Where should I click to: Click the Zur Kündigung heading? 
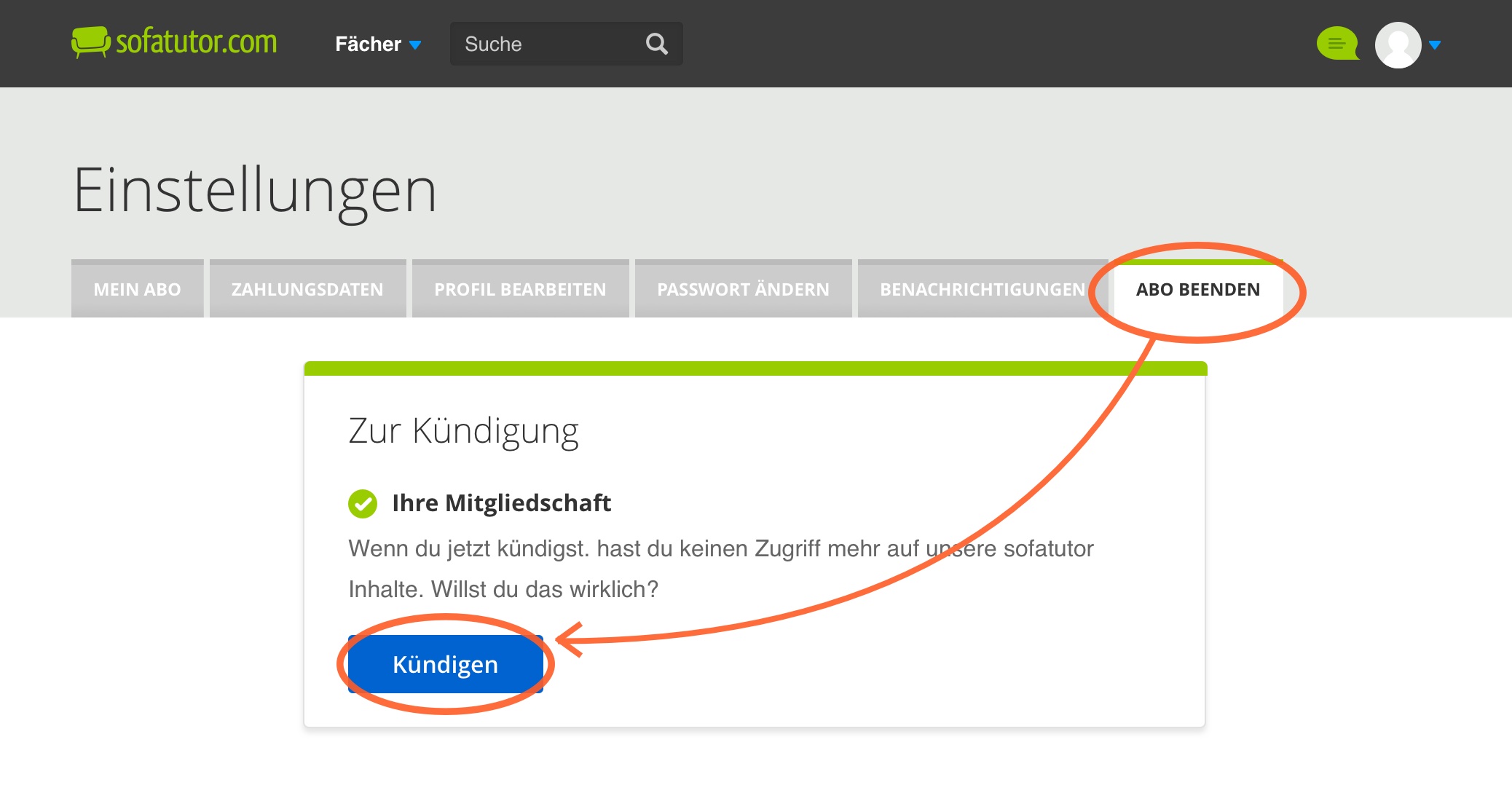[x=463, y=430]
